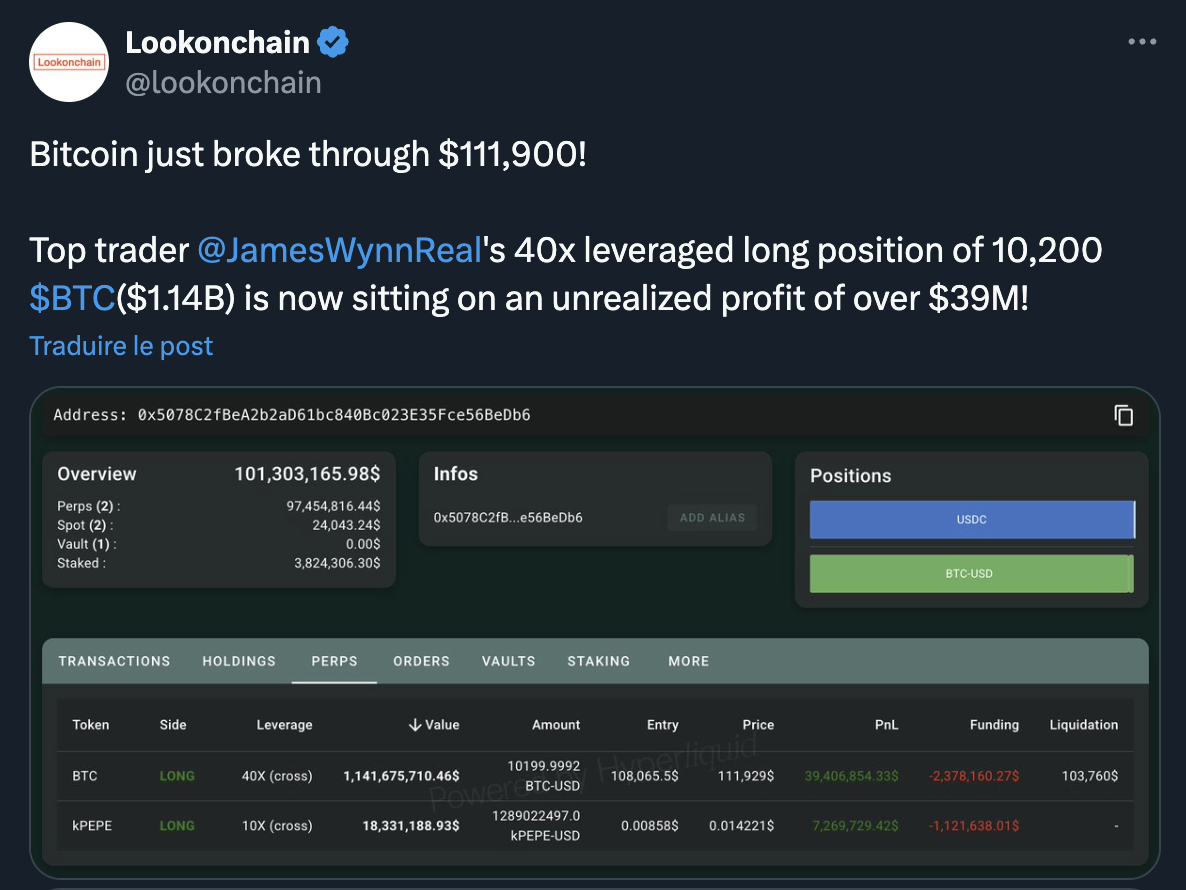Image resolution: width=1186 pixels, height=890 pixels.
Task: Click "Traduire le post" translate link
Action: pyautogui.click(x=121, y=346)
